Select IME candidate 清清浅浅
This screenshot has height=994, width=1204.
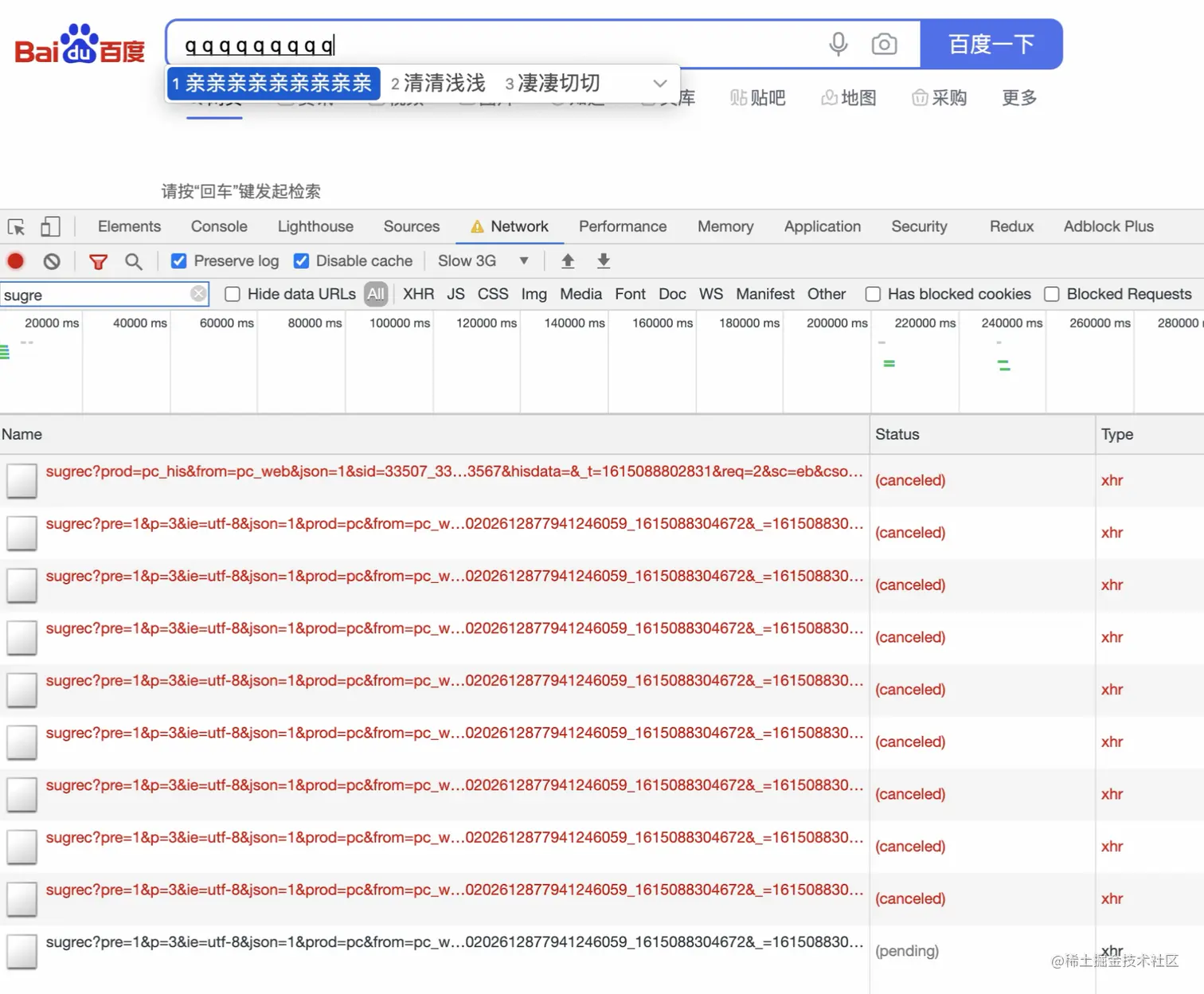click(438, 83)
